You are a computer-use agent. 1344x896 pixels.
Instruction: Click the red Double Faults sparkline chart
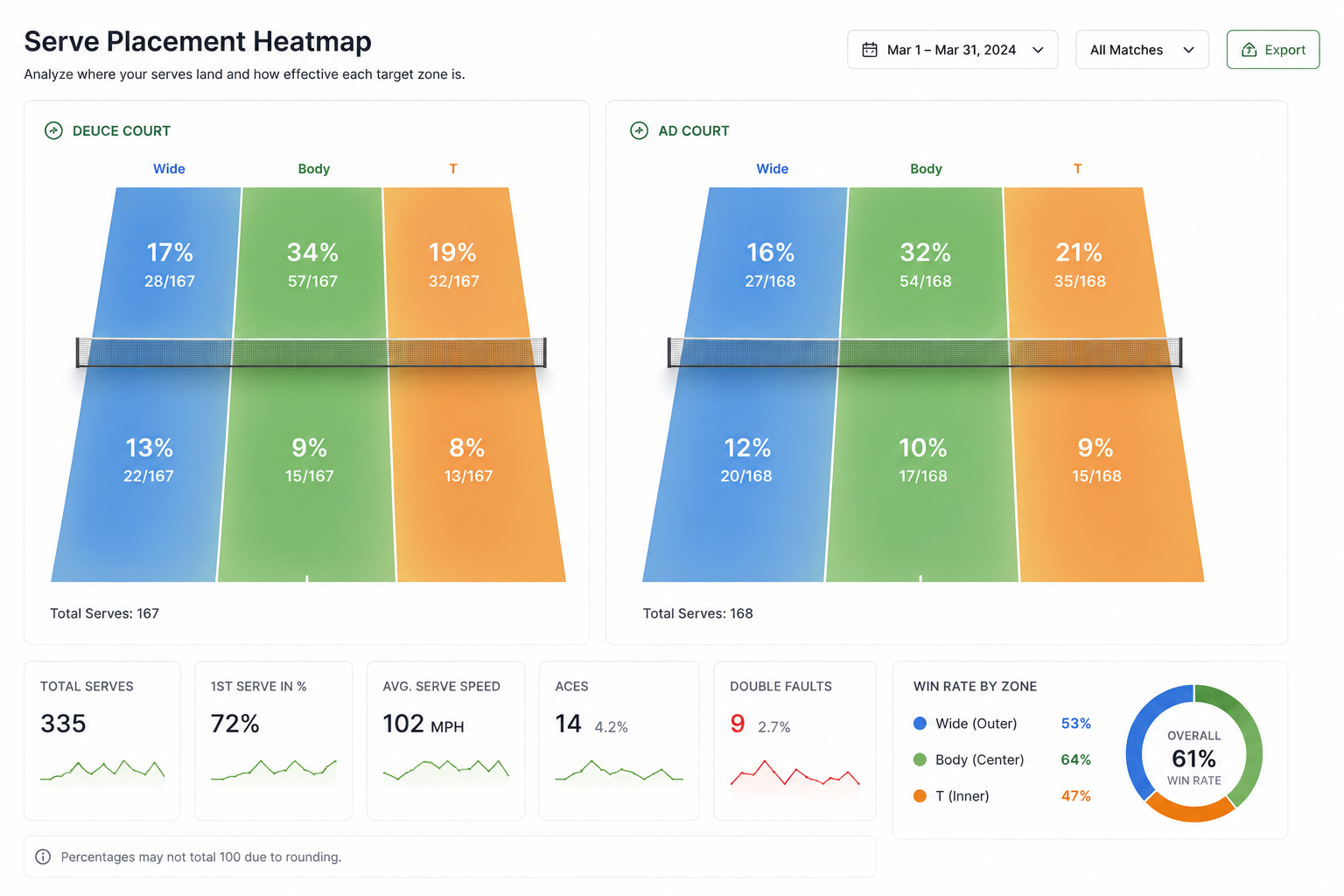[x=795, y=773]
